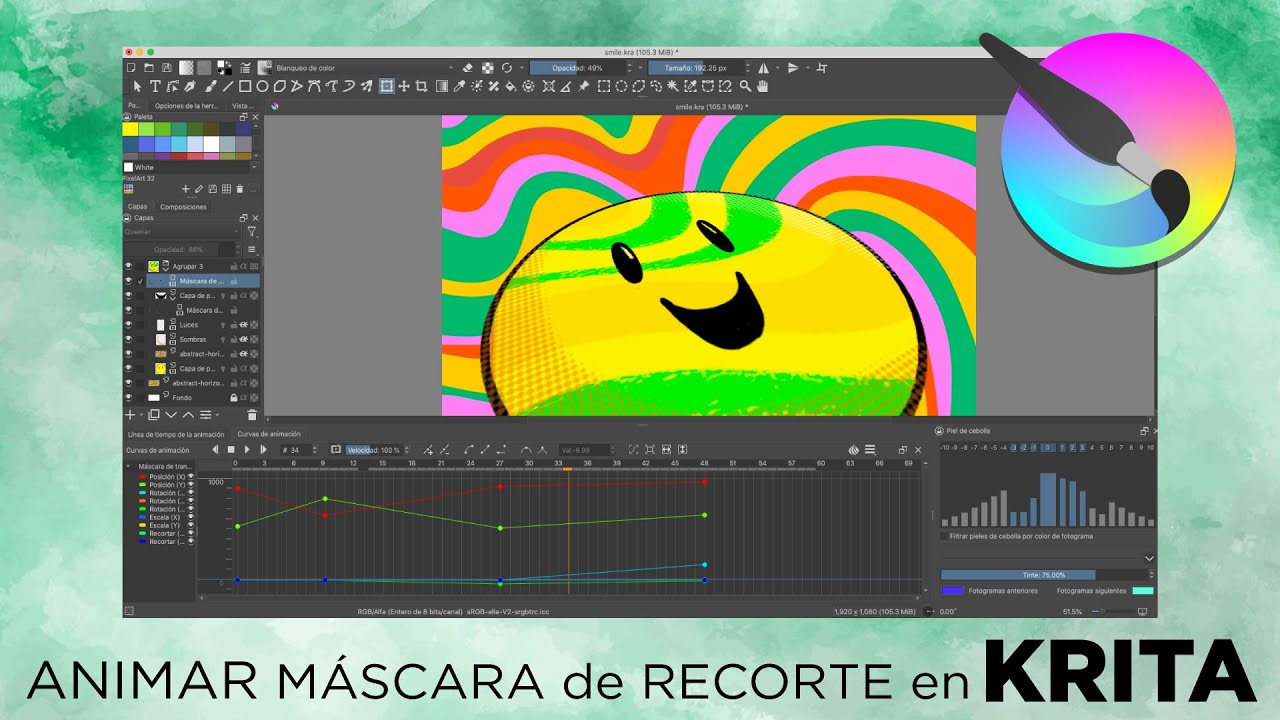Image resolution: width=1280 pixels, height=720 pixels.
Task: Collapse the Máscara de tran... curves tree
Action: point(128,466)
